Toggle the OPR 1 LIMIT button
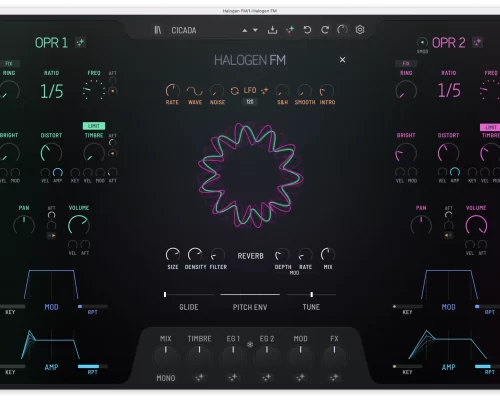500x400 pixels. tap(94, 126)
